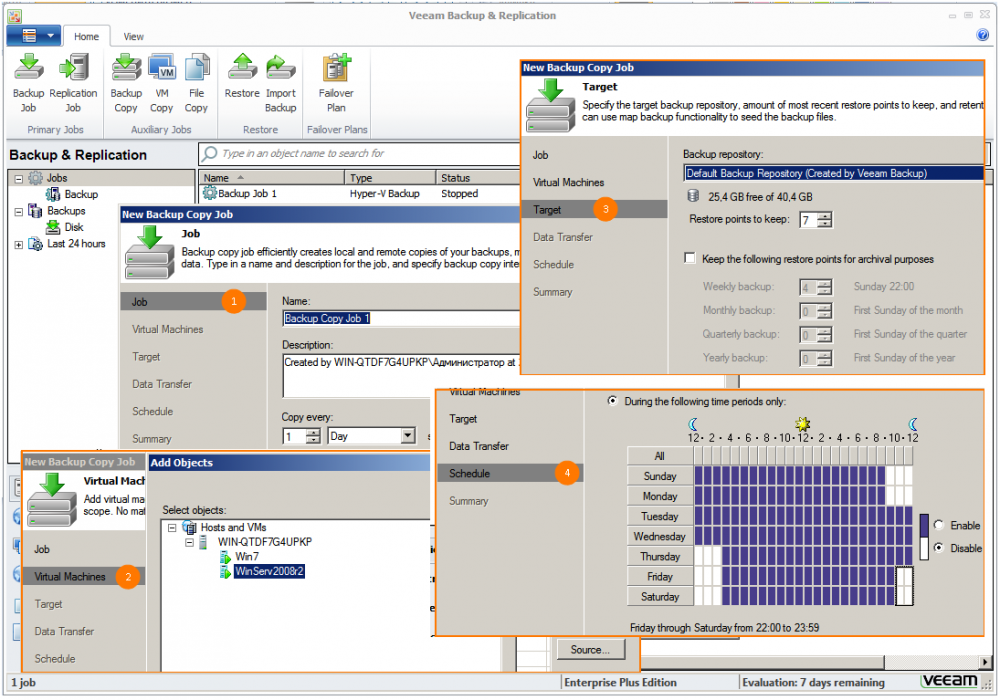Click the horizontal scrollbar right arrow

(x=986, y=662)
